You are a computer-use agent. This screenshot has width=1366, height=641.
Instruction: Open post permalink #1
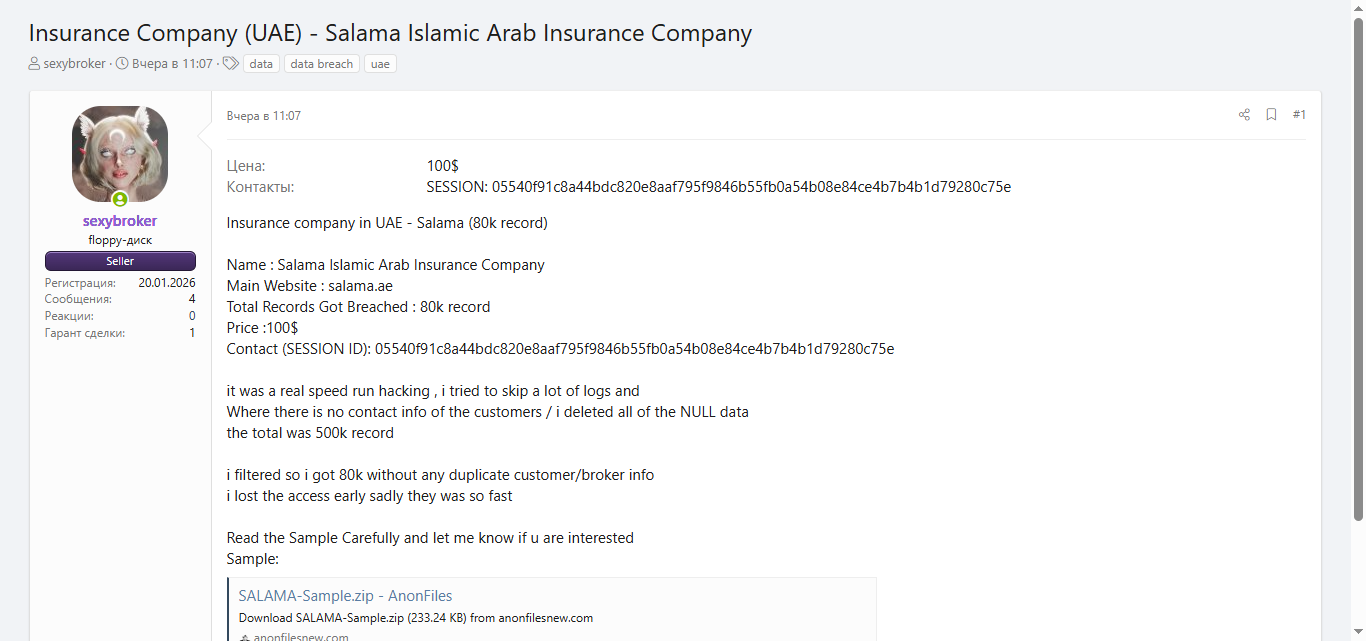[1299, 115]
